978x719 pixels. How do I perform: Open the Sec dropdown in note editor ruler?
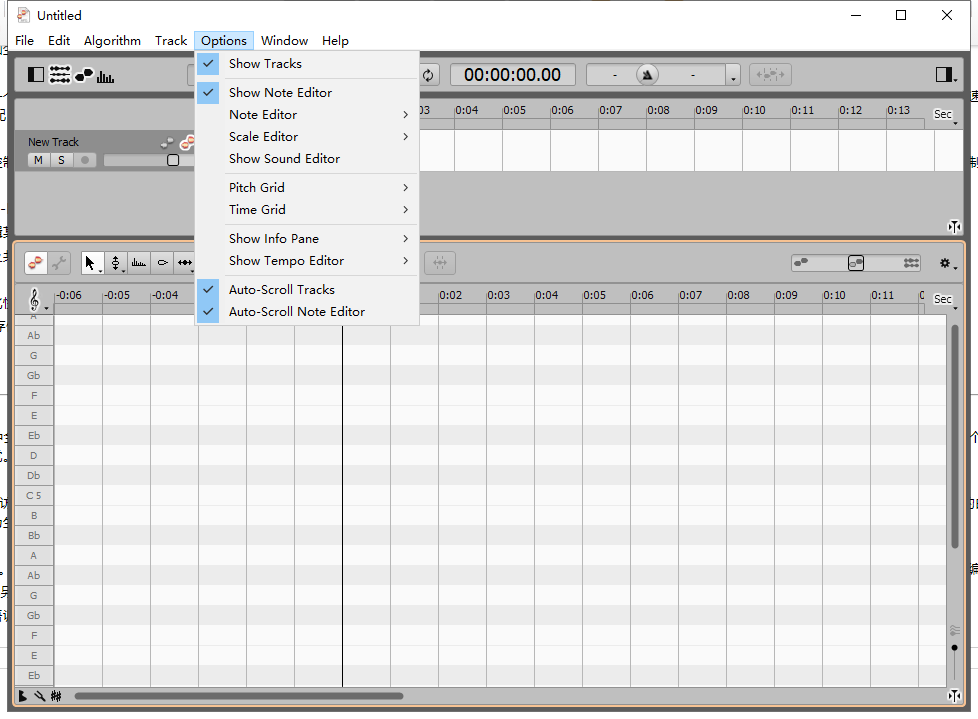click(945, 300)
